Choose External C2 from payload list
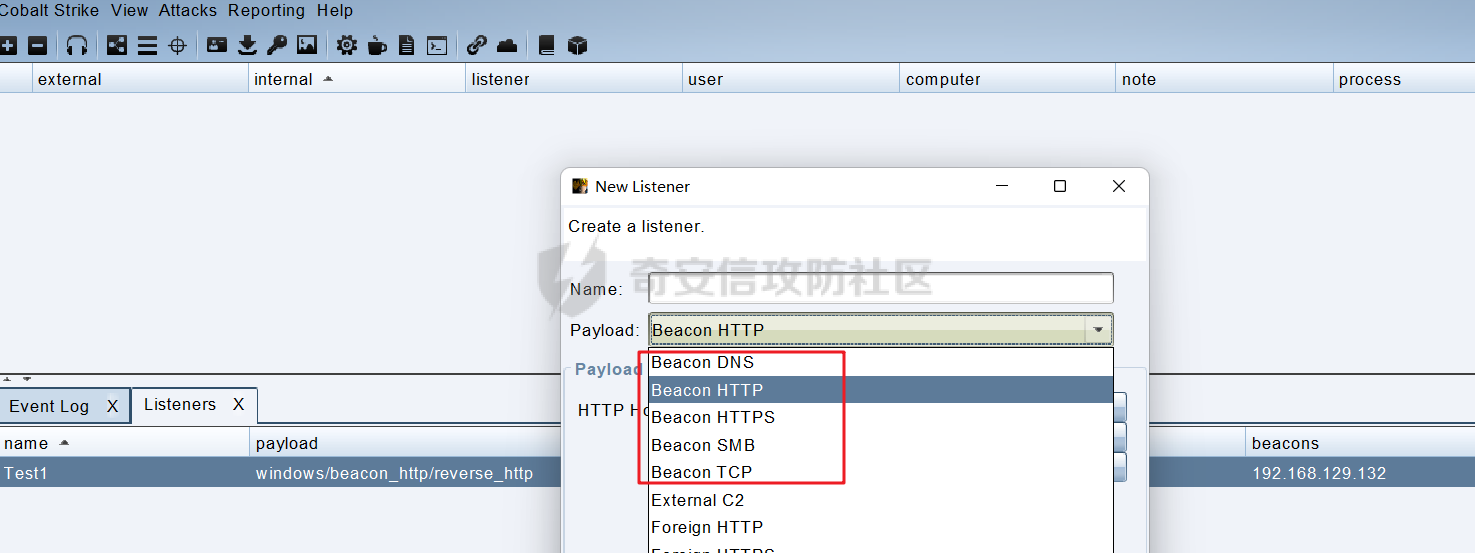 pos(881,500)
